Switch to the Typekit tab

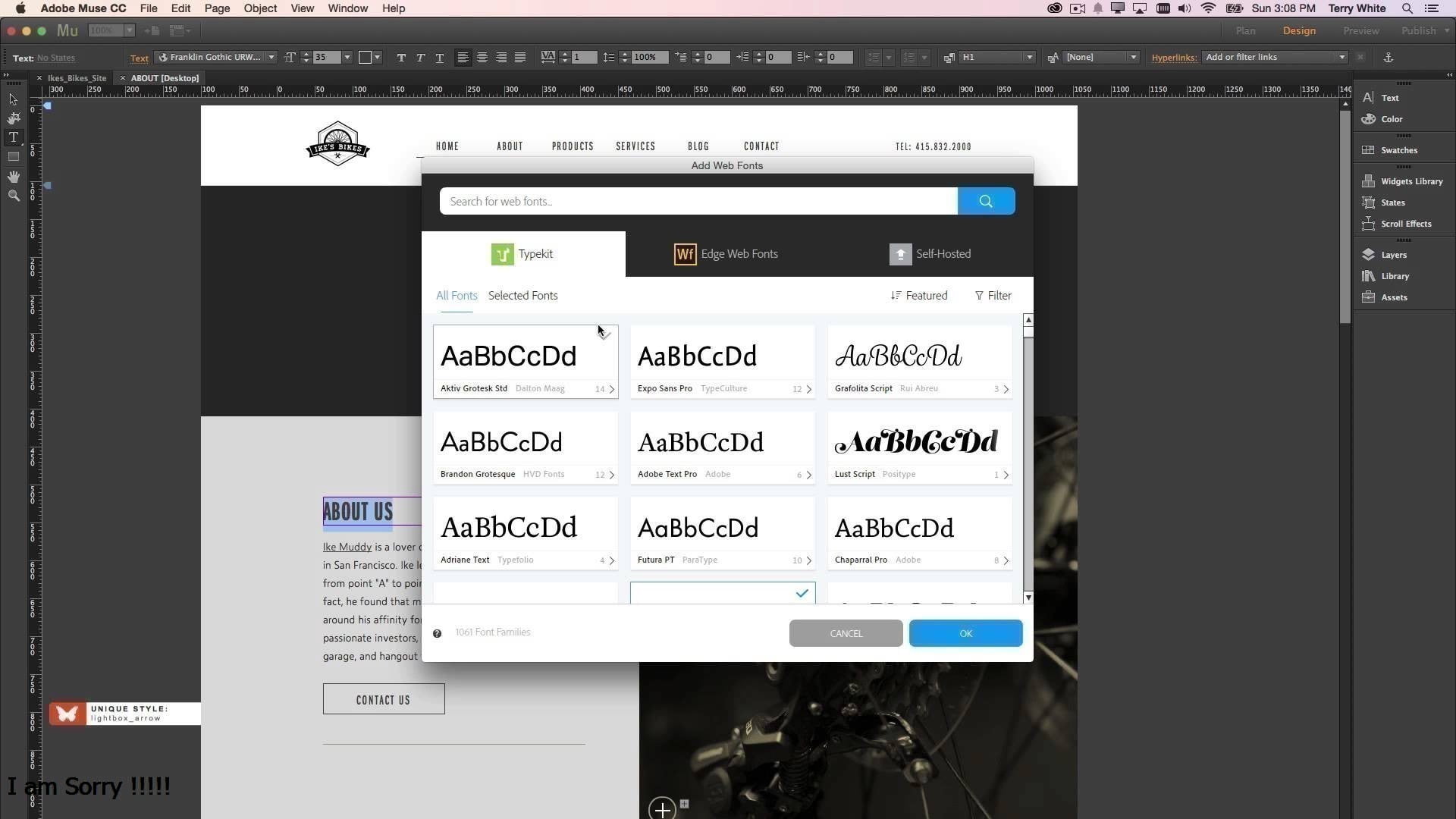[523, 254]
